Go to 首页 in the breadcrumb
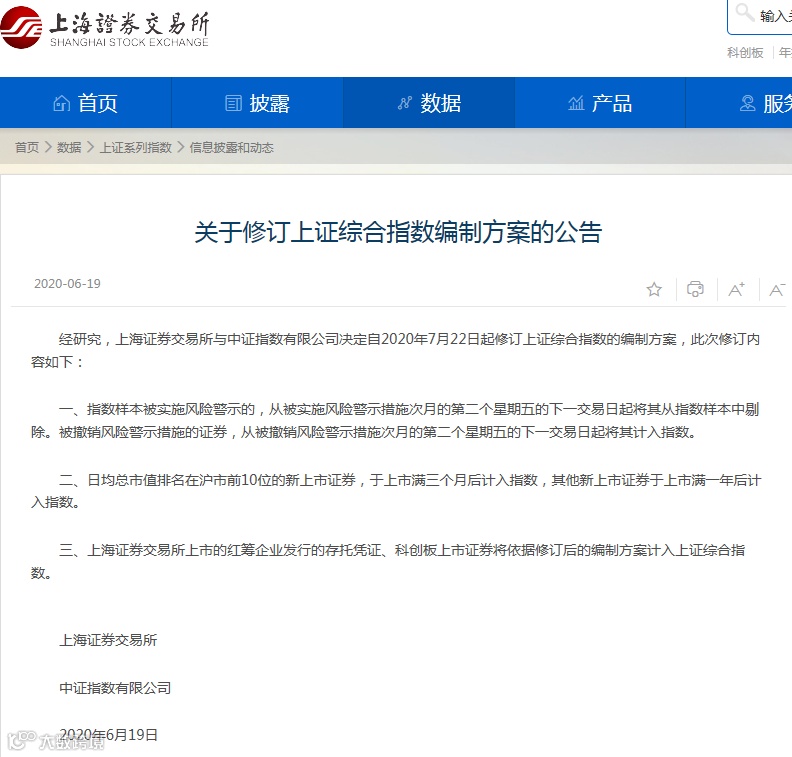Image resolution: width=792 pixels, height=757 pixels. [27, 147]
